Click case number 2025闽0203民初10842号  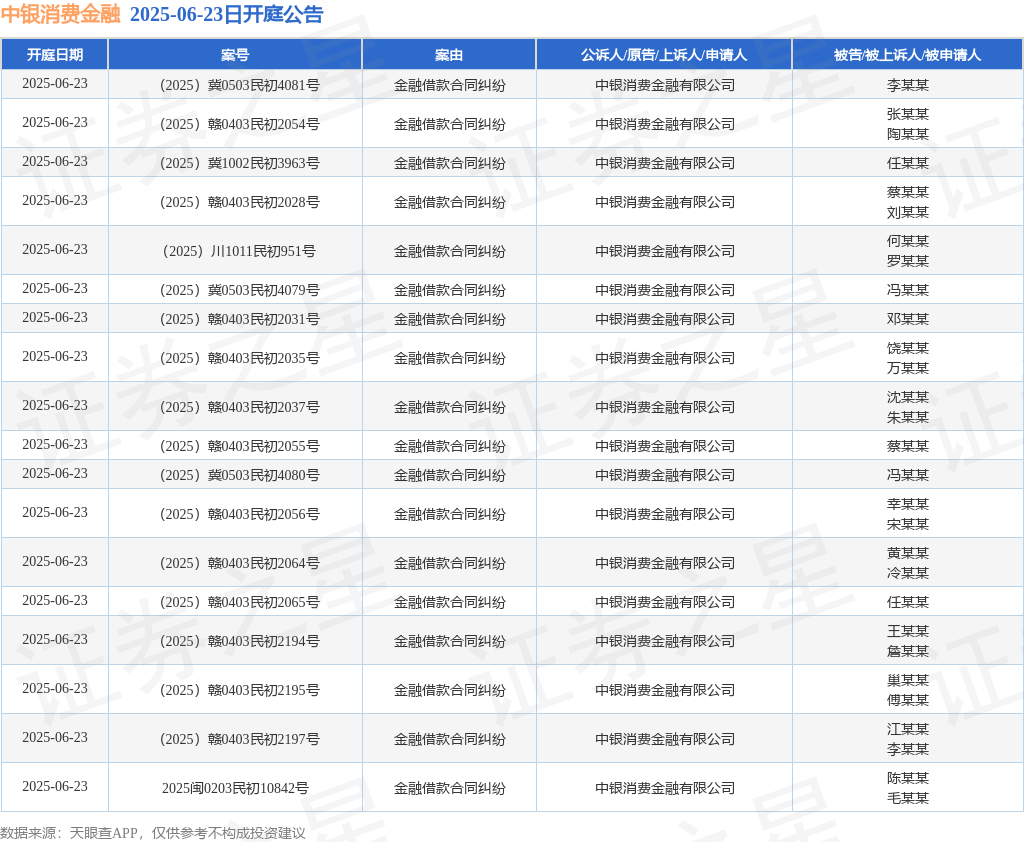point(235,788)
